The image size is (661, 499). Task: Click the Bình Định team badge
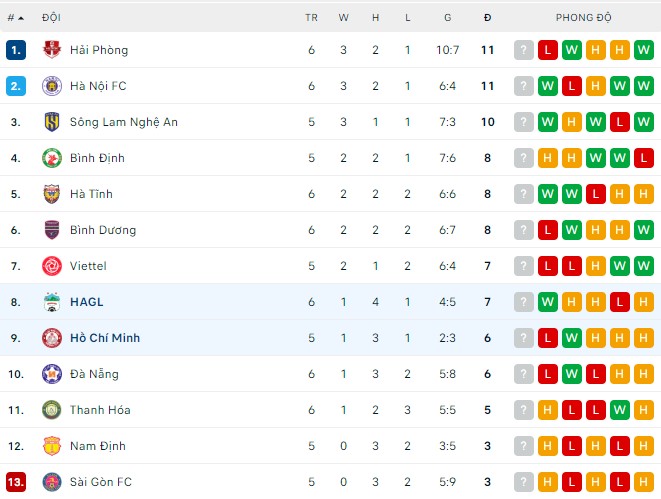click(x=52, y=158)
